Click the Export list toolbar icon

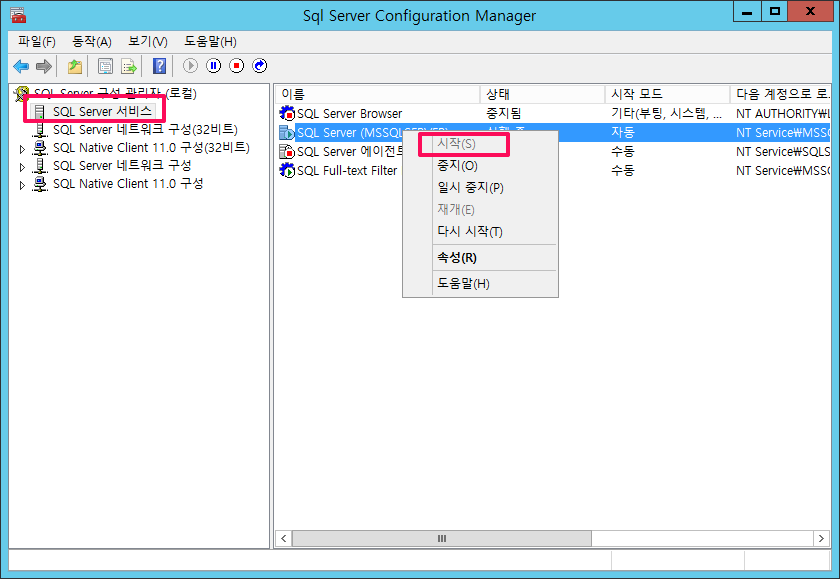129,66
